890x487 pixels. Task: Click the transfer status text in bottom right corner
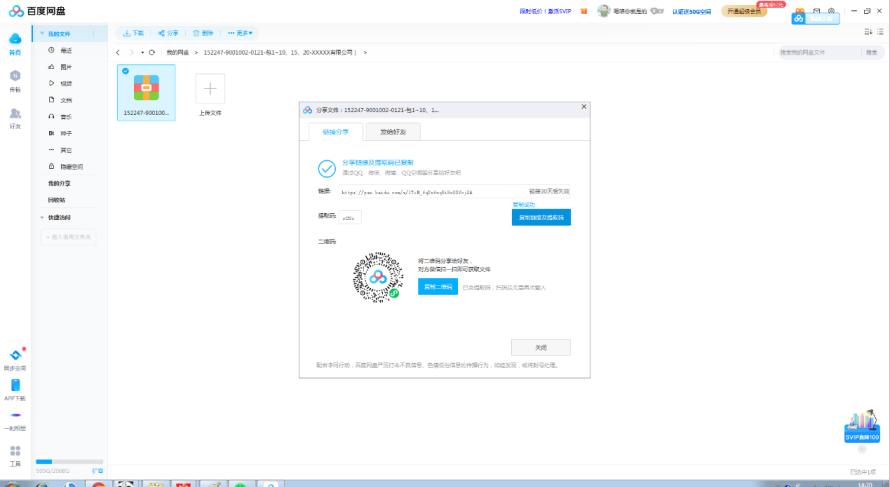tap(862, 472)
